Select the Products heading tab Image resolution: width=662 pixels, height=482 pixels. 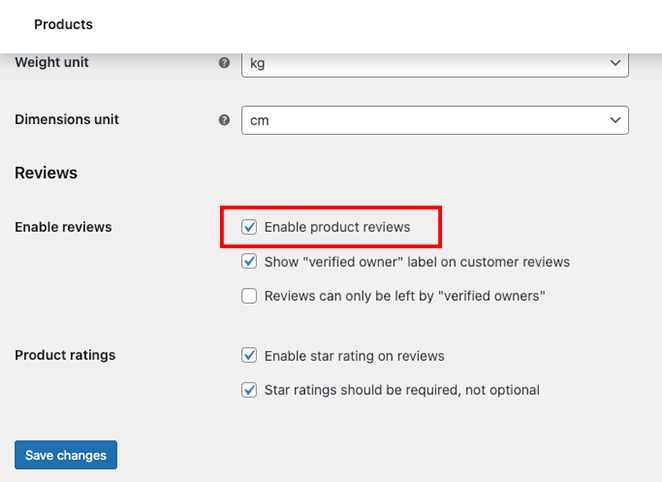point(63,24)
